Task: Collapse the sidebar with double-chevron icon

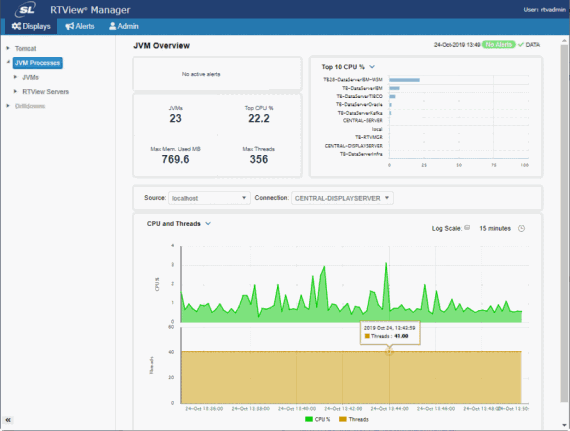Action: (x=8, y=420)
